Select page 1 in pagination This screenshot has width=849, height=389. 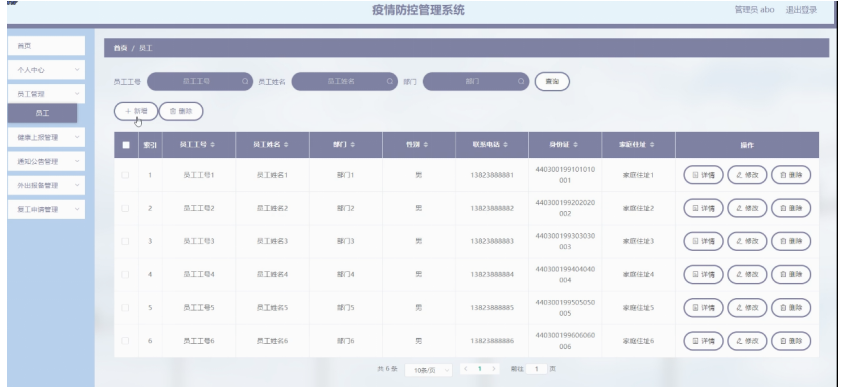point(480,369)
